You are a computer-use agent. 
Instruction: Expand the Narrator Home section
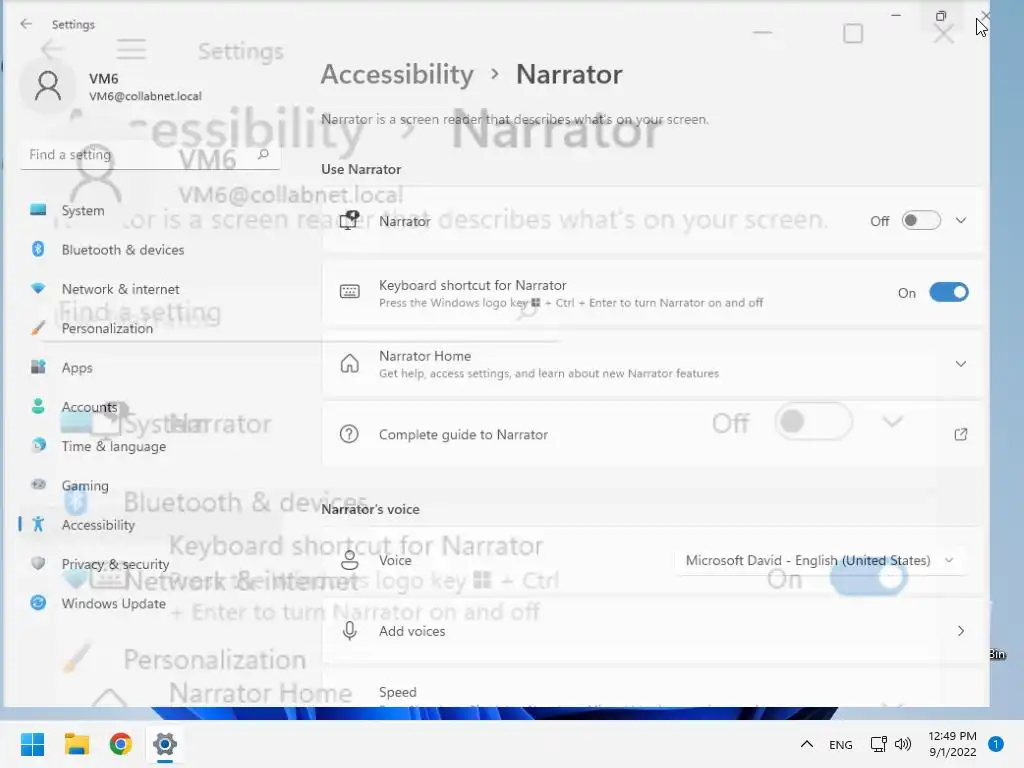[x=961, y=364]
